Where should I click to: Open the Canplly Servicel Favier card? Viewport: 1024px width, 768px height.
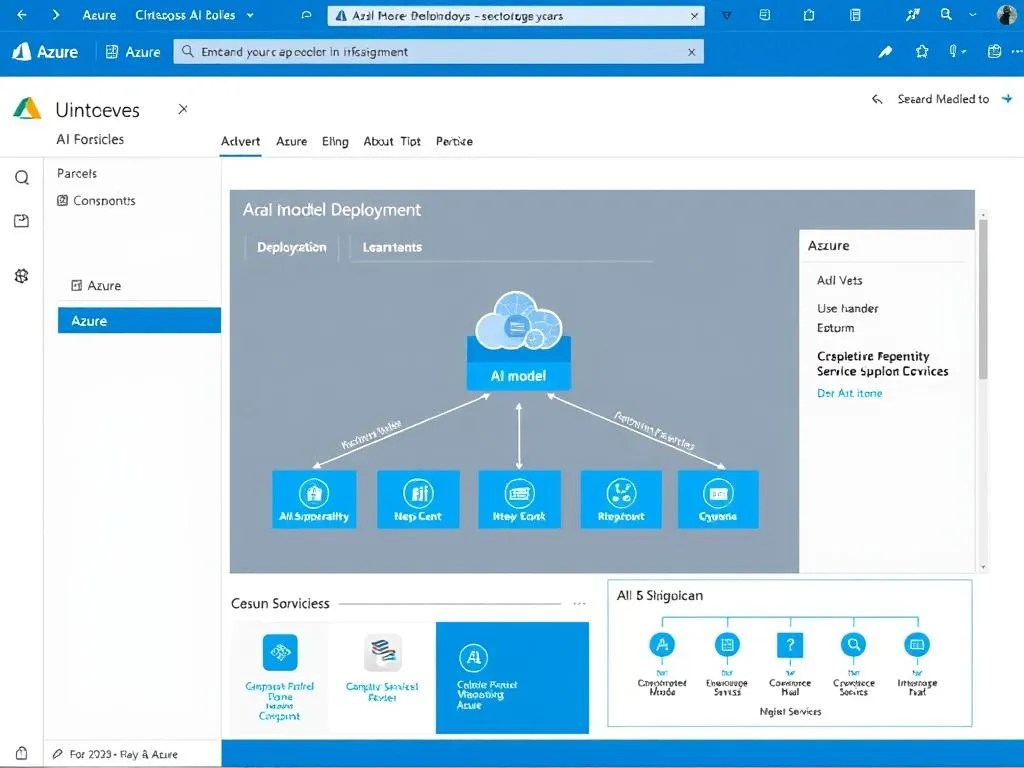click(382, 677)
